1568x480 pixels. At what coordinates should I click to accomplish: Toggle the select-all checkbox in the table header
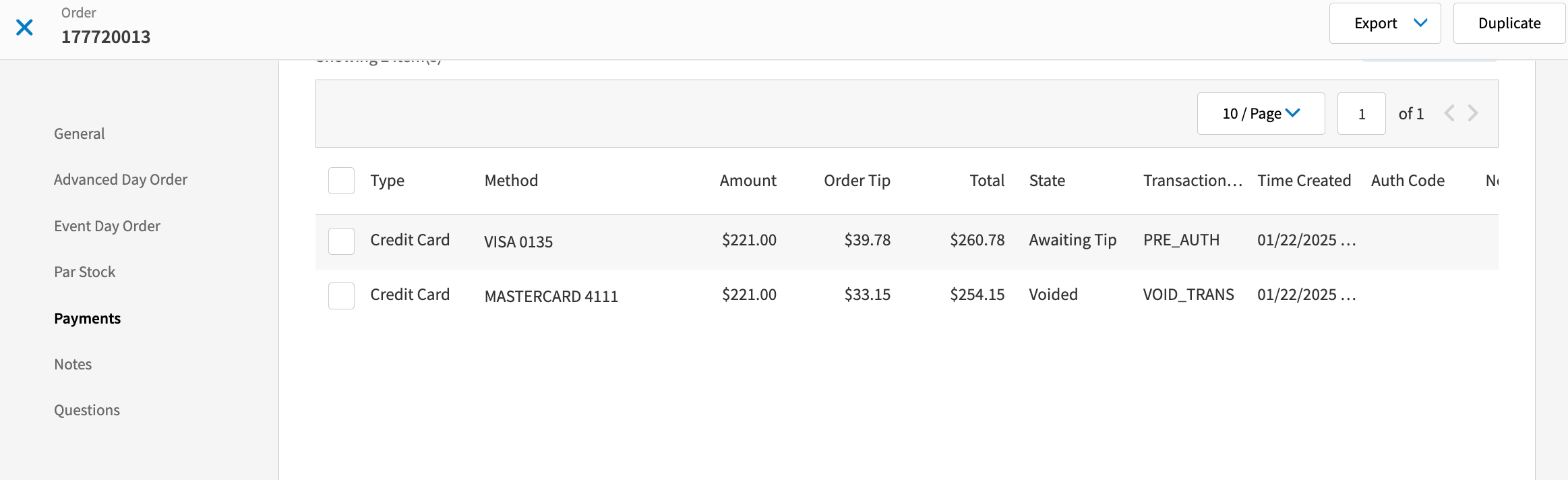[341, 180]
